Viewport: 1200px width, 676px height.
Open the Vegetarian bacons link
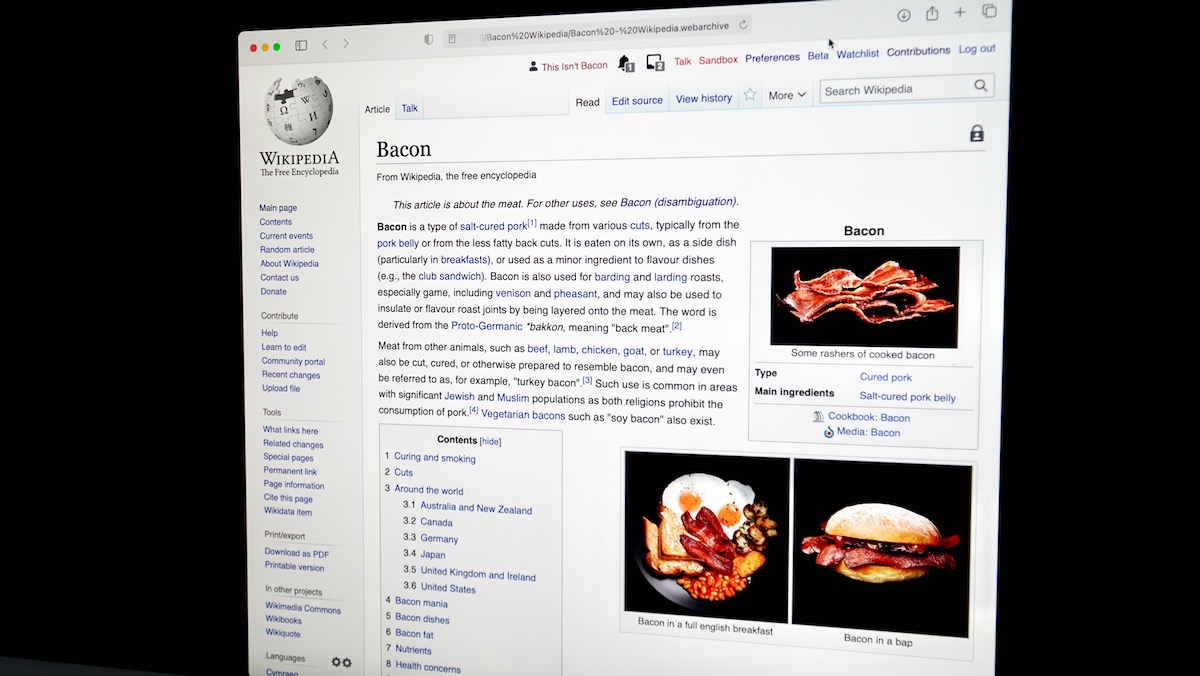523,415
